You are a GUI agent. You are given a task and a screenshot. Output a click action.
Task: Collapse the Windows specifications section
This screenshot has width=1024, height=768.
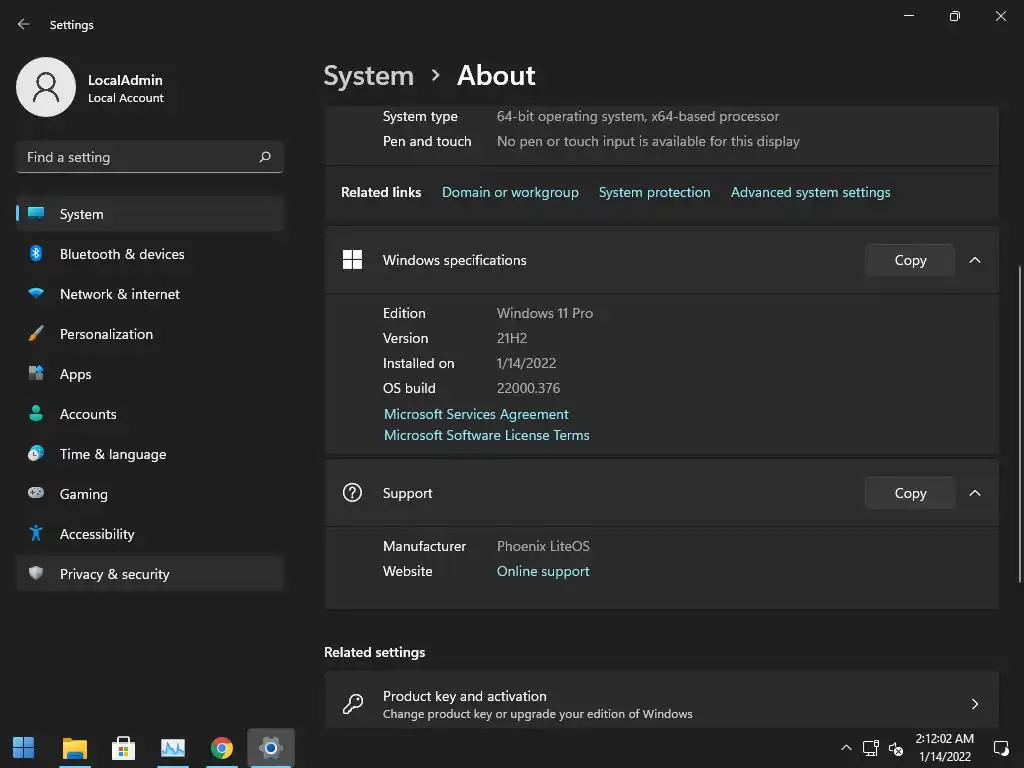pos(974,260)
